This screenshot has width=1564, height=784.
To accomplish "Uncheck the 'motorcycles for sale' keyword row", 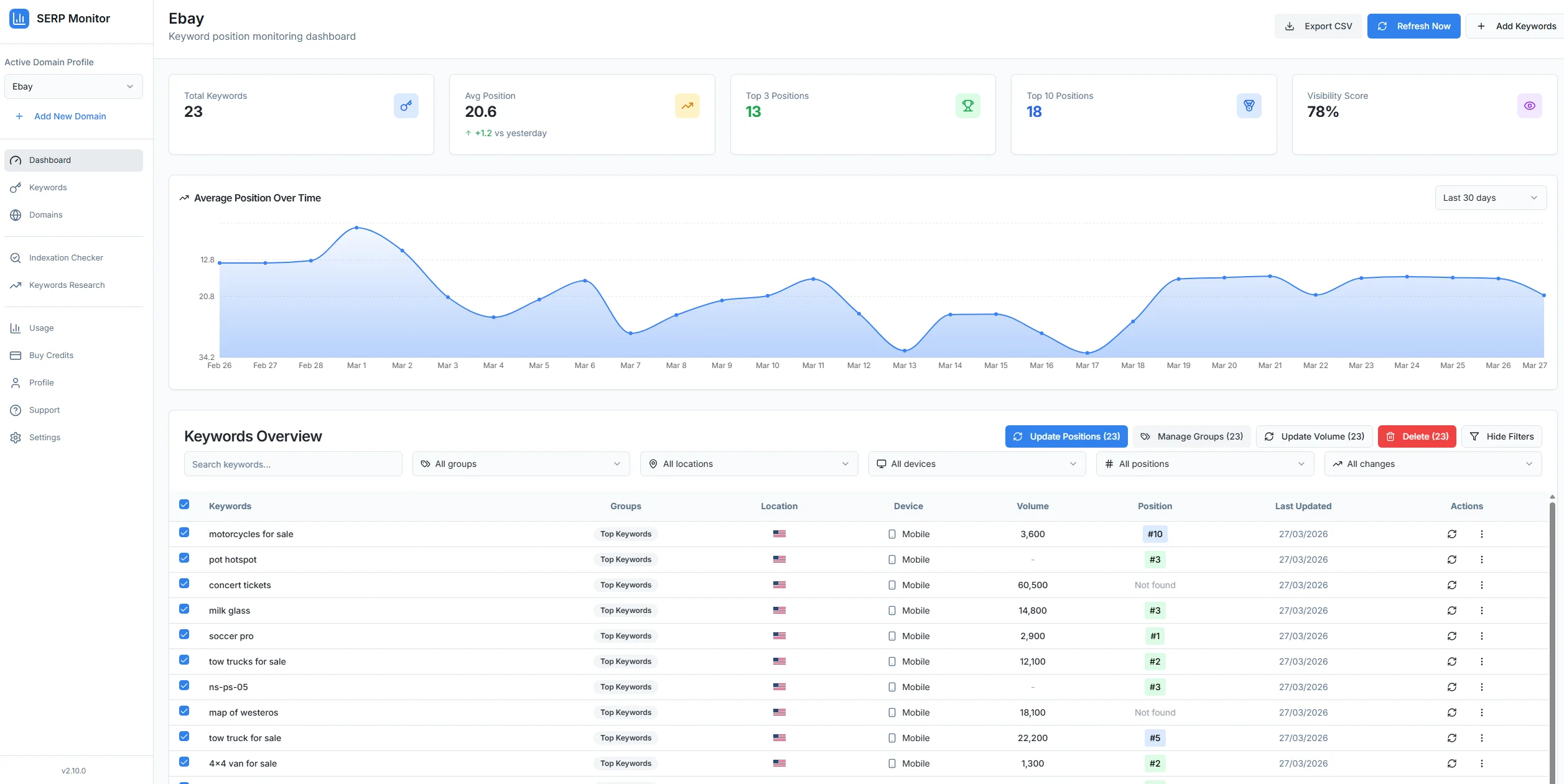I will [184, 533].
